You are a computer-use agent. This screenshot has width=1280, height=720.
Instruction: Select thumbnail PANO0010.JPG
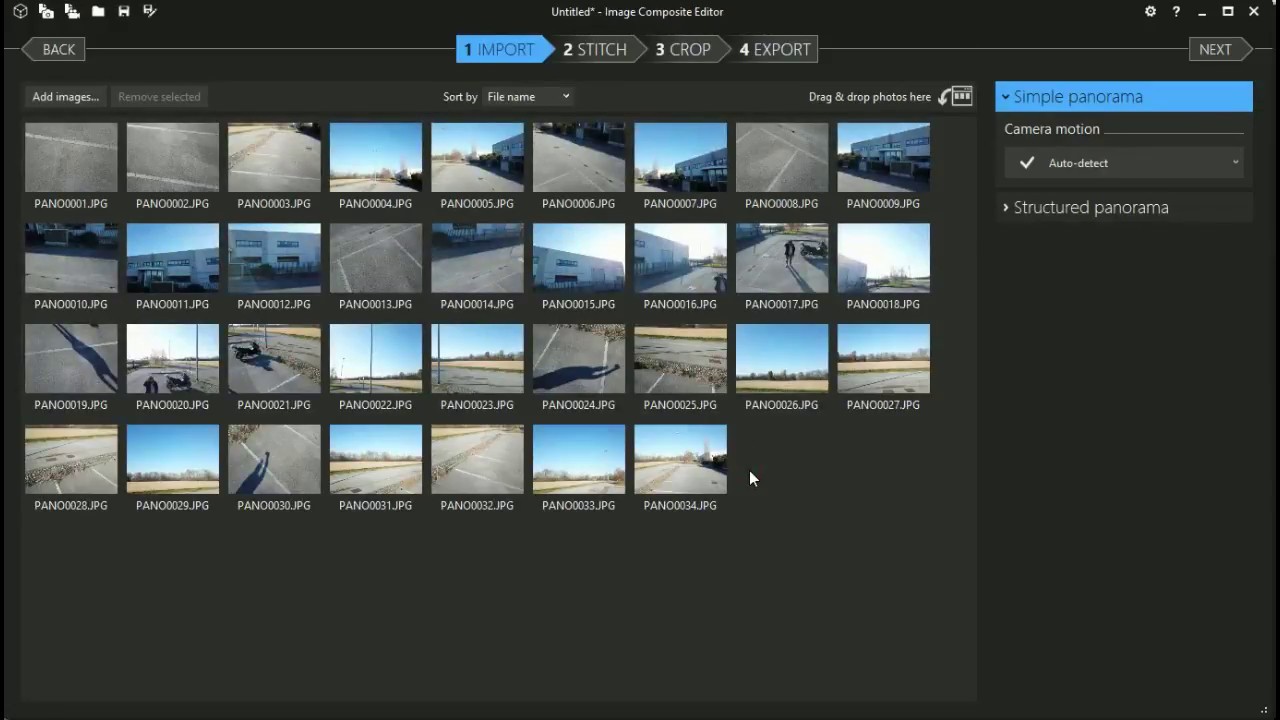pyautogui.click(x=71, y=258)
